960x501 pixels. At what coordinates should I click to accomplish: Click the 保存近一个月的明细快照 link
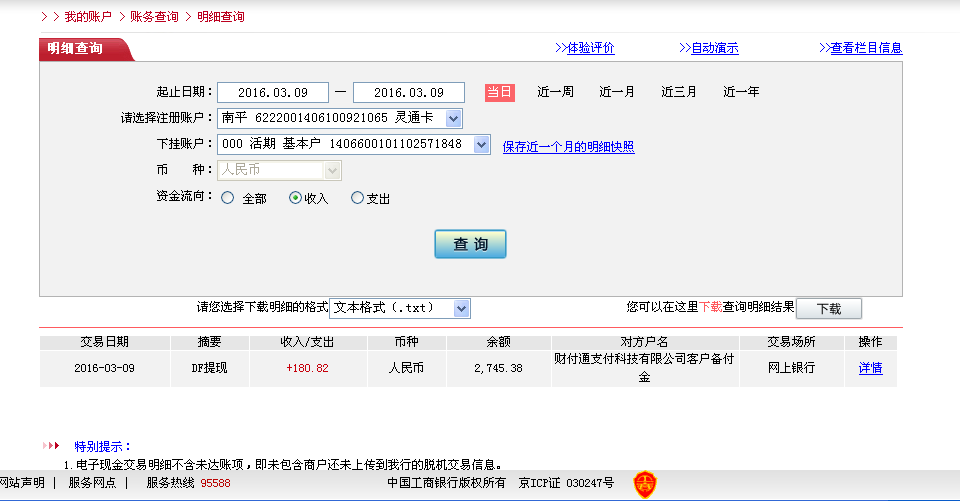[568, 147]
